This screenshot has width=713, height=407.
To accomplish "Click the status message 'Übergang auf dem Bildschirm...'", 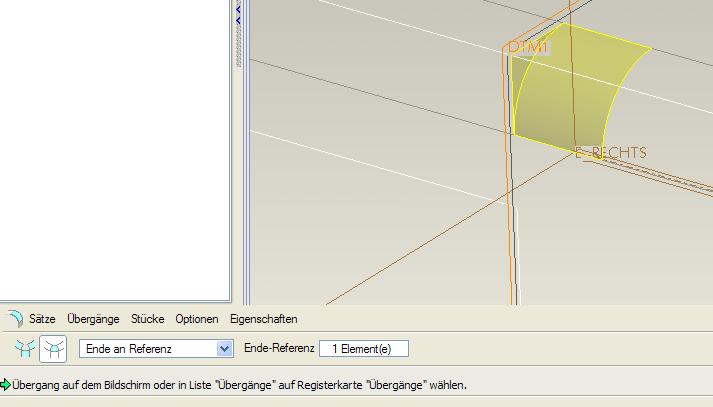I will point(239,385).
